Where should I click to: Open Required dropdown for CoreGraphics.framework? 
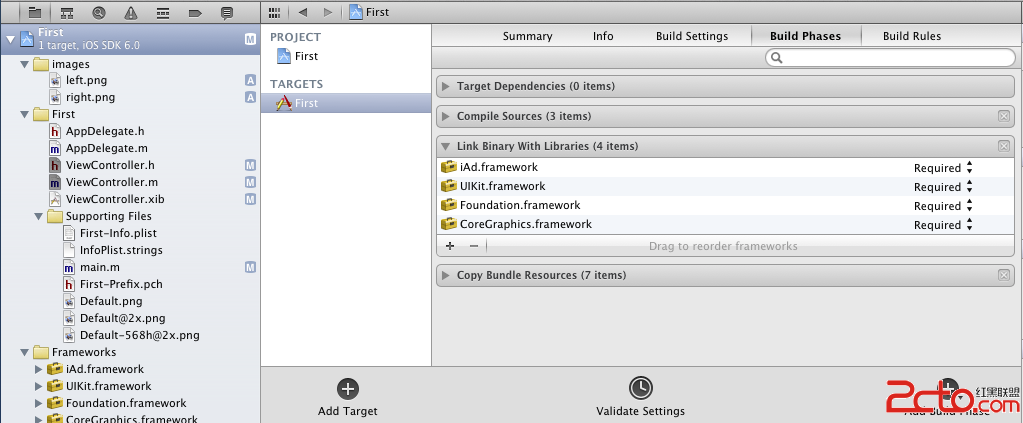[969, 225]
